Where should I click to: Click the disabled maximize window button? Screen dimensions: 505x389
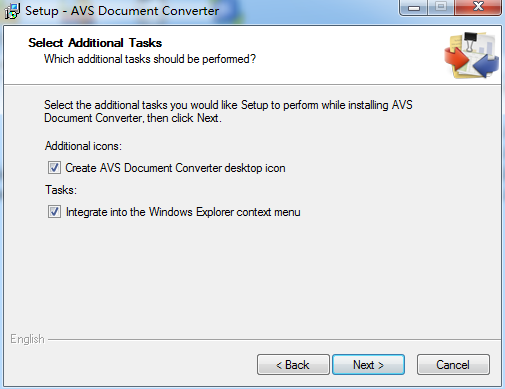click(441, 7)
